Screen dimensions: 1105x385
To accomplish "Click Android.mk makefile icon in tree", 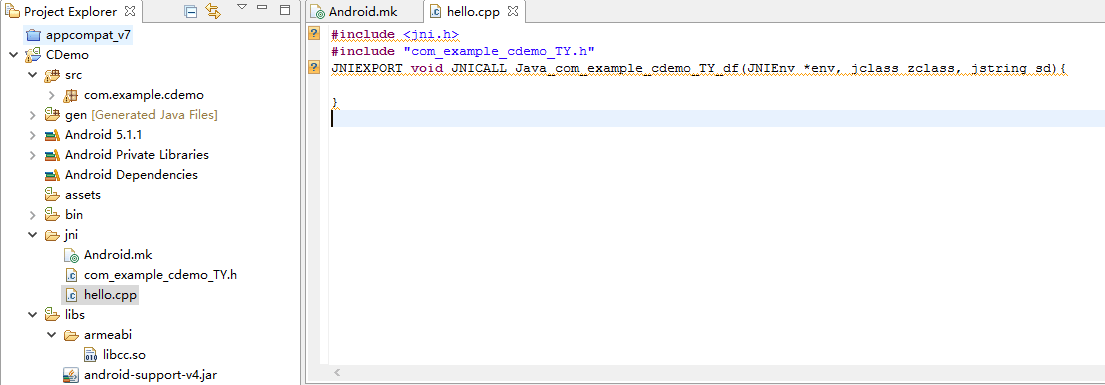I will click(71, 255).
